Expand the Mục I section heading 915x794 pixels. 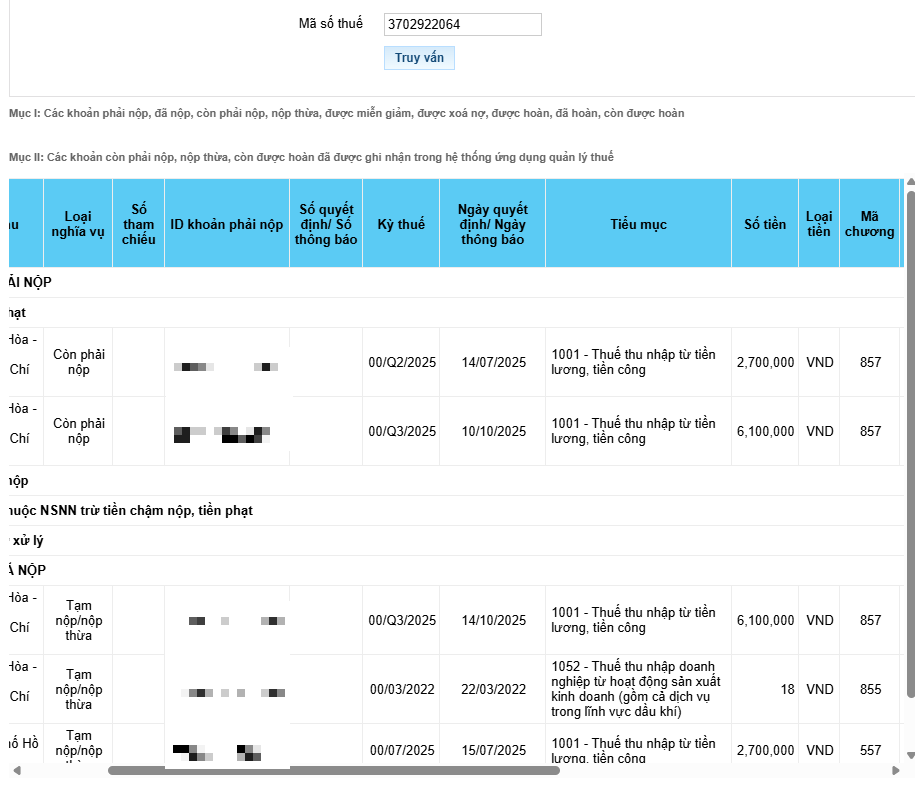[x=346, y=113]
